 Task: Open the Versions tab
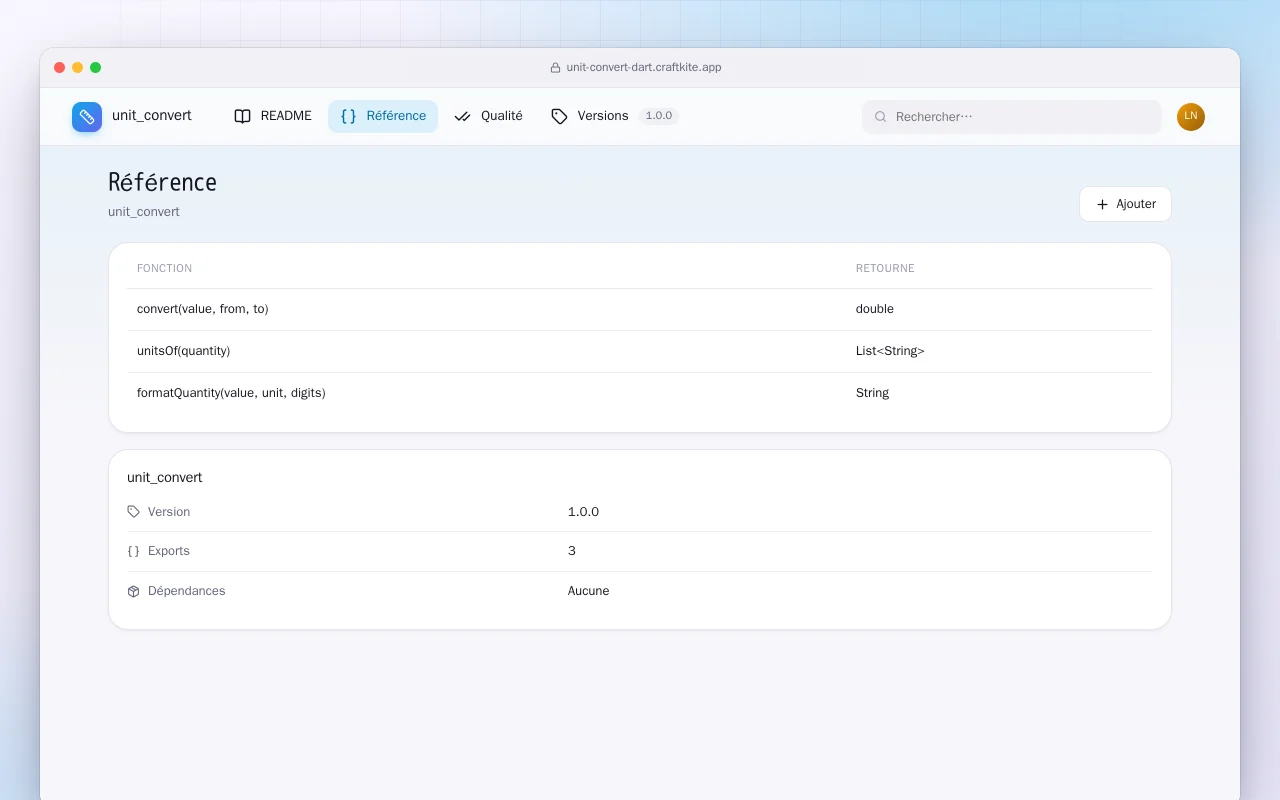(x=590, y=116)
